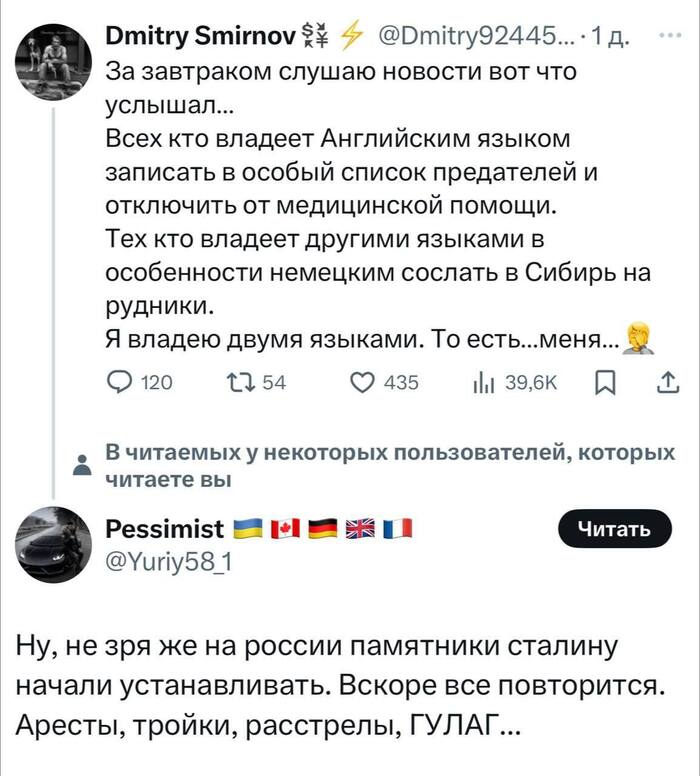Open Pessimist's profile avatar
Image resolution: width=700 pixels, height=776 pixels.
pos(50,539)
